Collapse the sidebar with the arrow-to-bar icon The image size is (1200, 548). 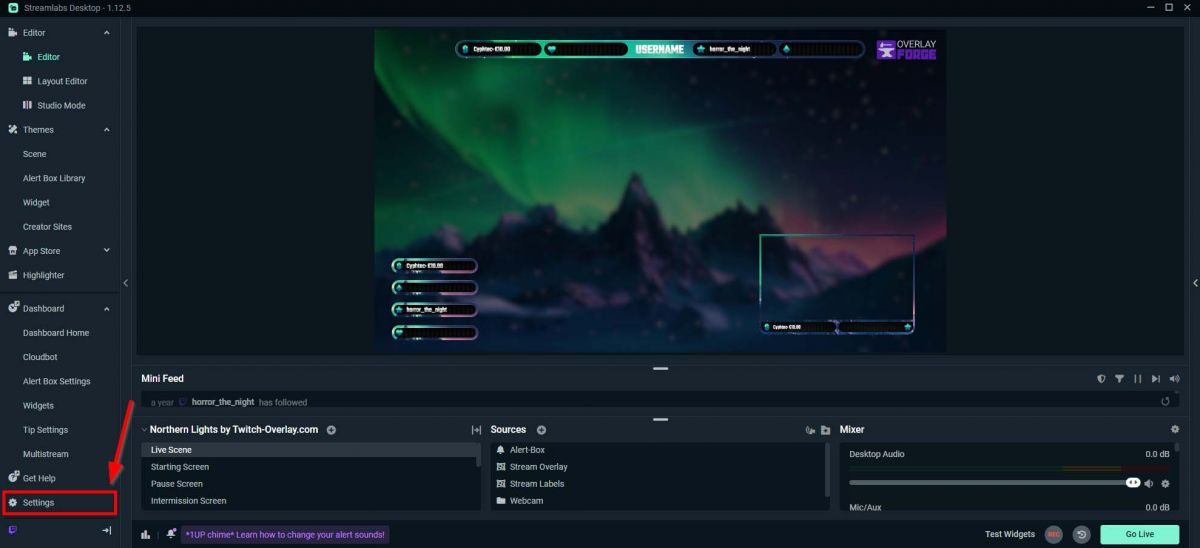coord(106,530)
